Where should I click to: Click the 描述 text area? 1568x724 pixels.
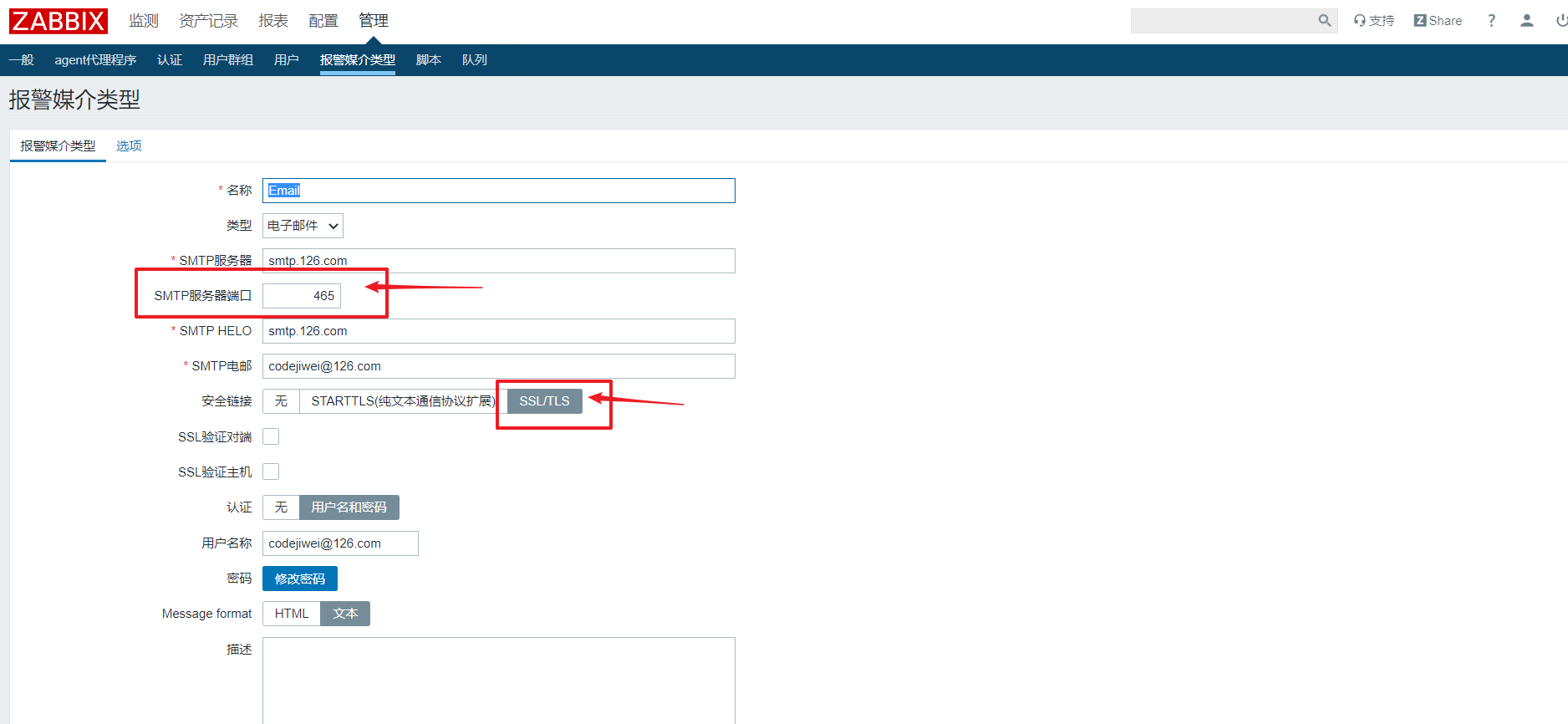coord(499,681)
